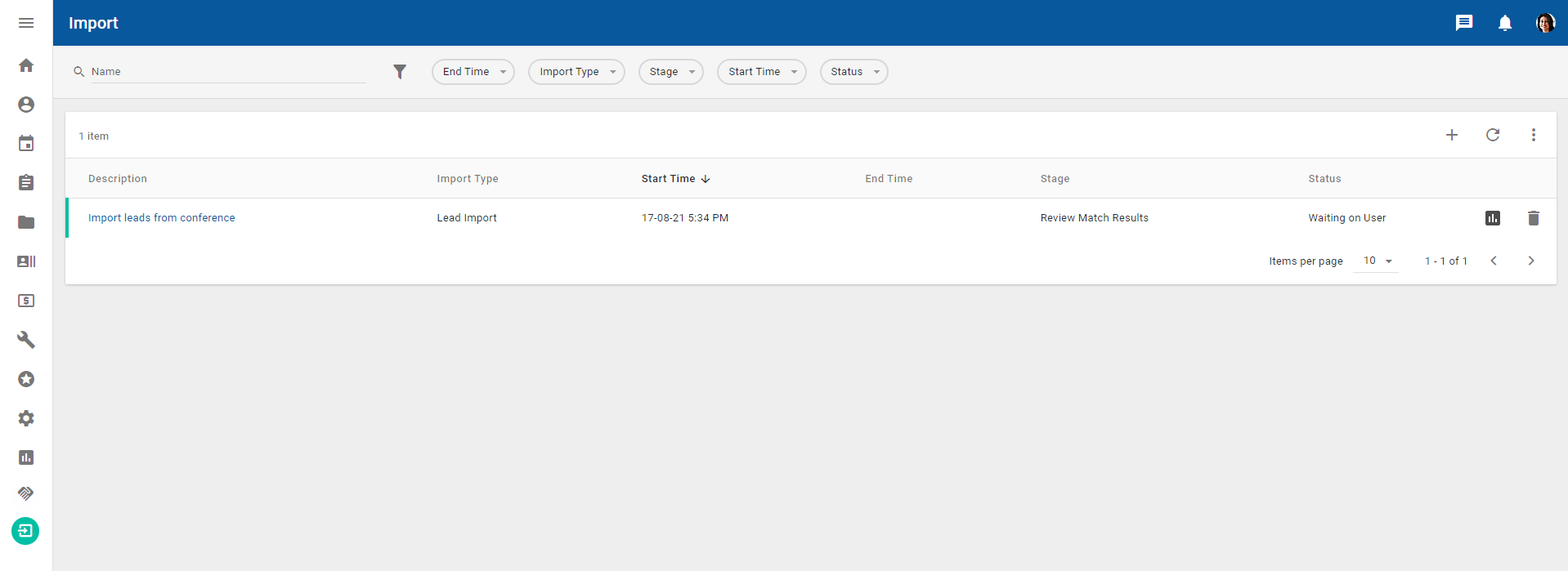Click the wrench tools sidebar icon
The image size is (1568, 571).
[26, 340]
